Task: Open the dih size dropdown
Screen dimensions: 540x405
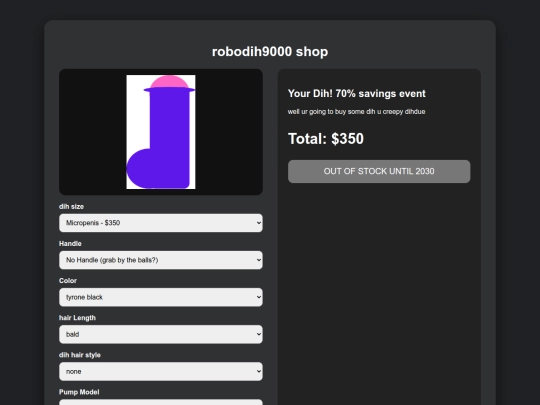Action: (160, 223)
